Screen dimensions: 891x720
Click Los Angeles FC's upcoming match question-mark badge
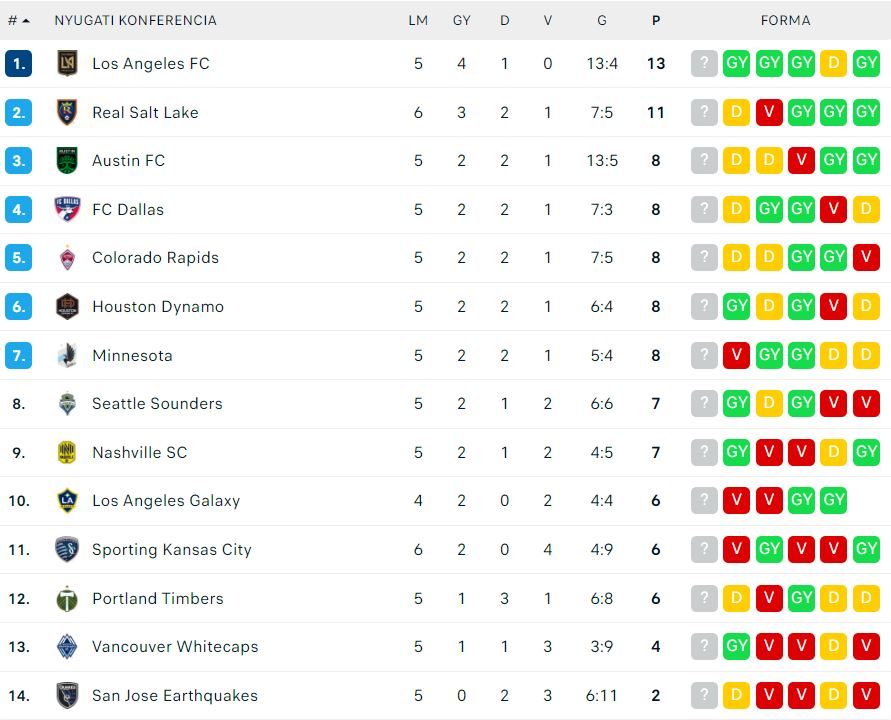pyautogui.click(x=704, y=64)
